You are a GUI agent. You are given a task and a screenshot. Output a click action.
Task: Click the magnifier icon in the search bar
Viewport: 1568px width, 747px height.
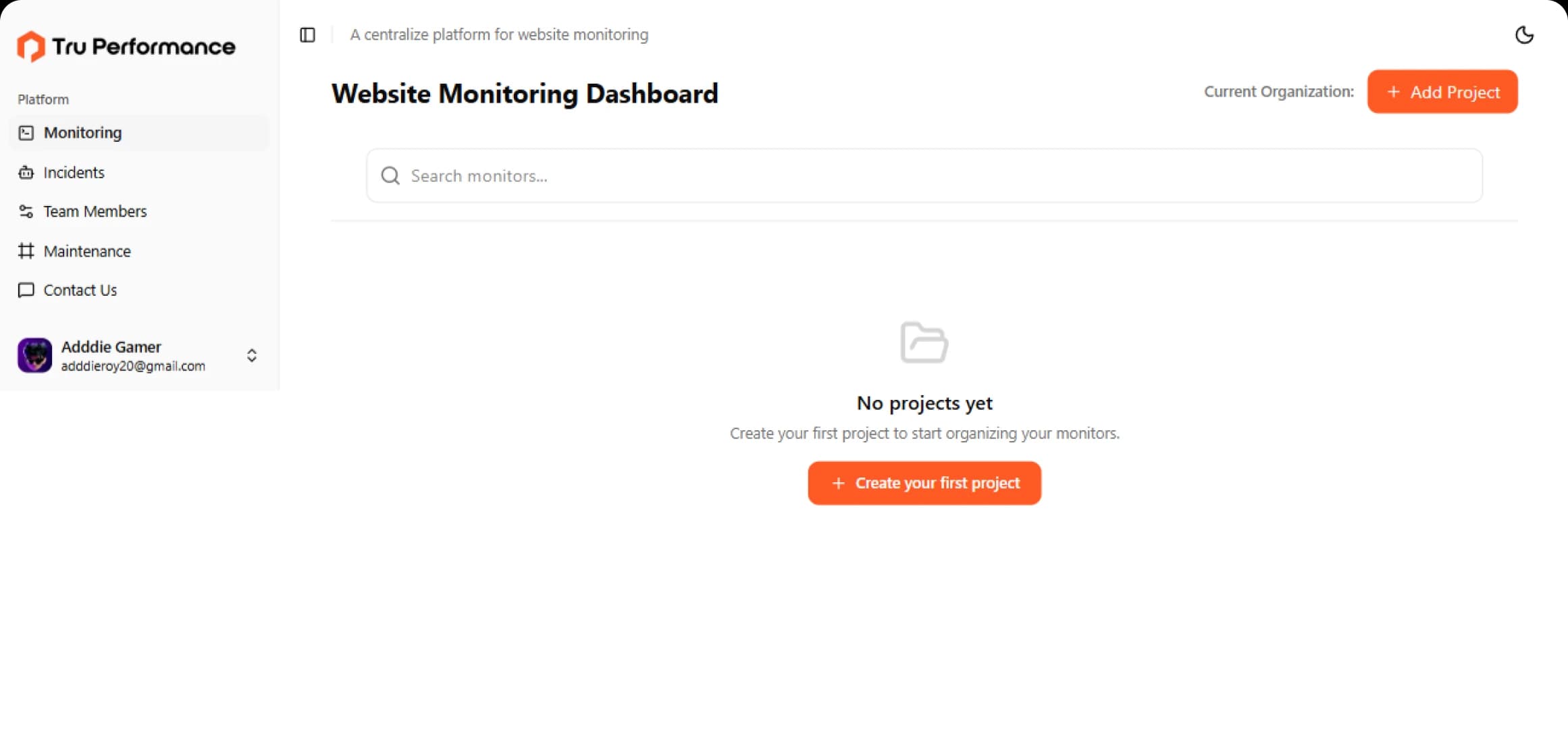click(390, 176)
